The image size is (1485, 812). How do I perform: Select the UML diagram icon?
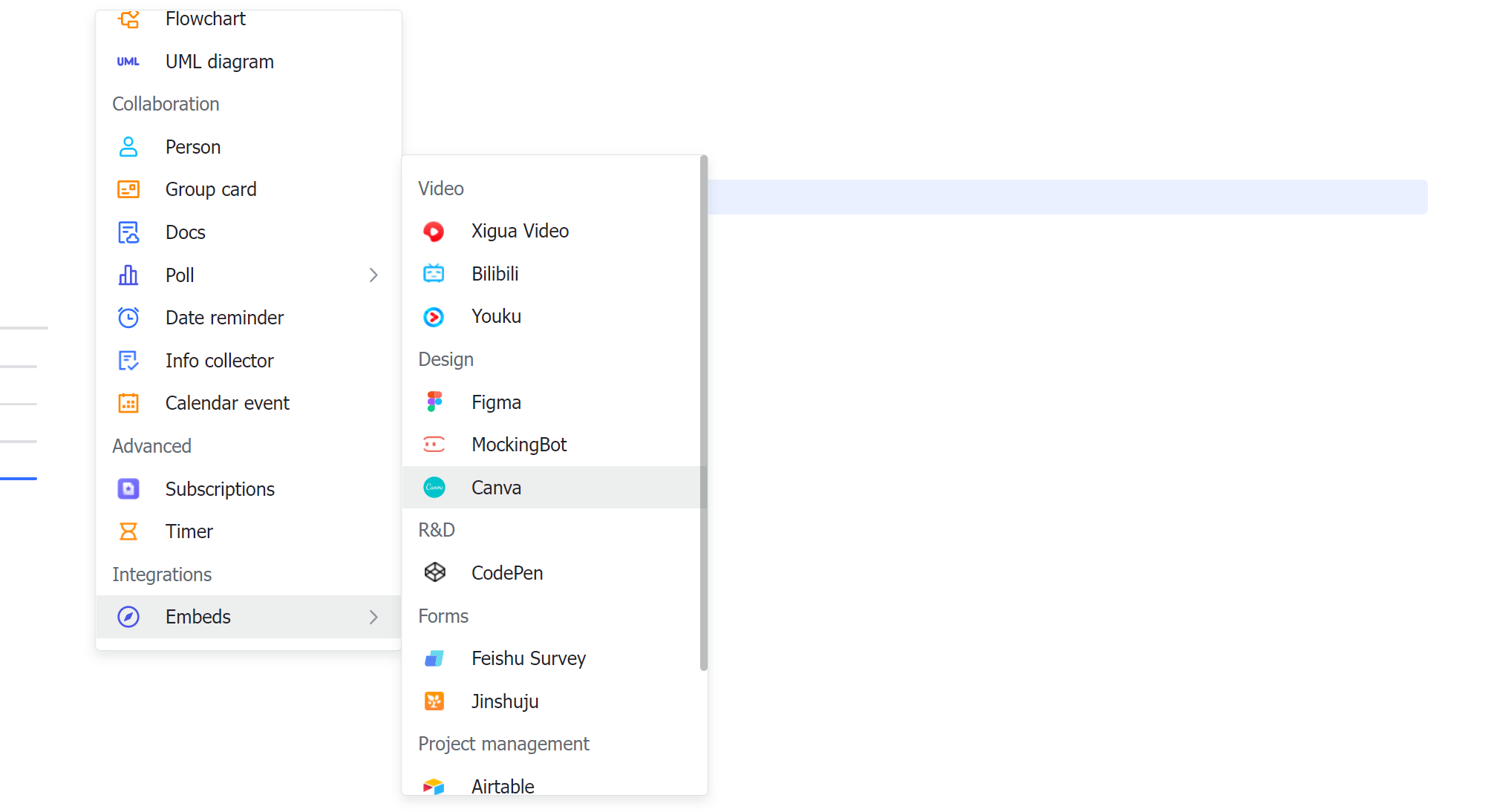click(x=128, y=61)
